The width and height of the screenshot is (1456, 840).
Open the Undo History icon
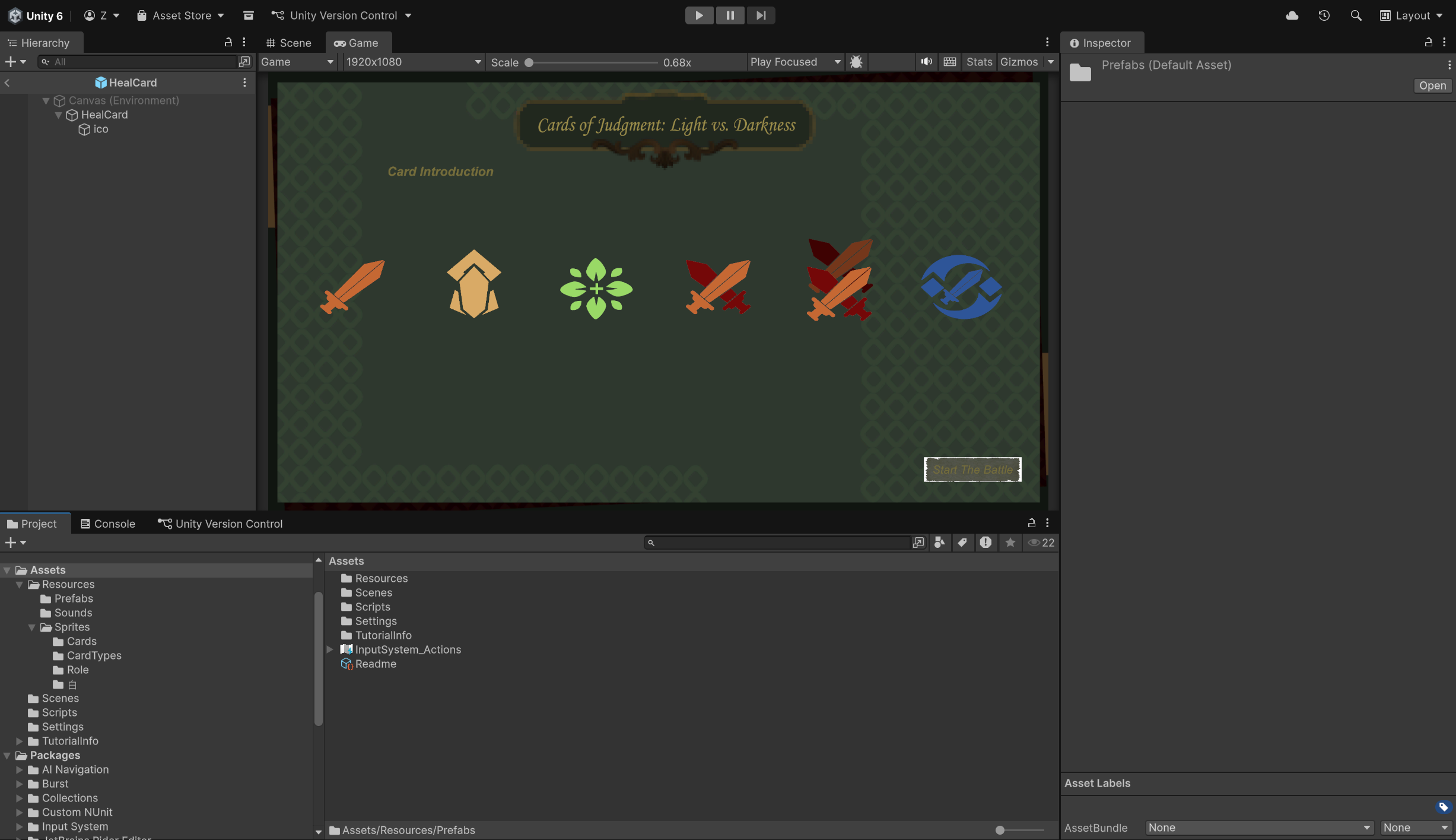tap(1324, 15)
